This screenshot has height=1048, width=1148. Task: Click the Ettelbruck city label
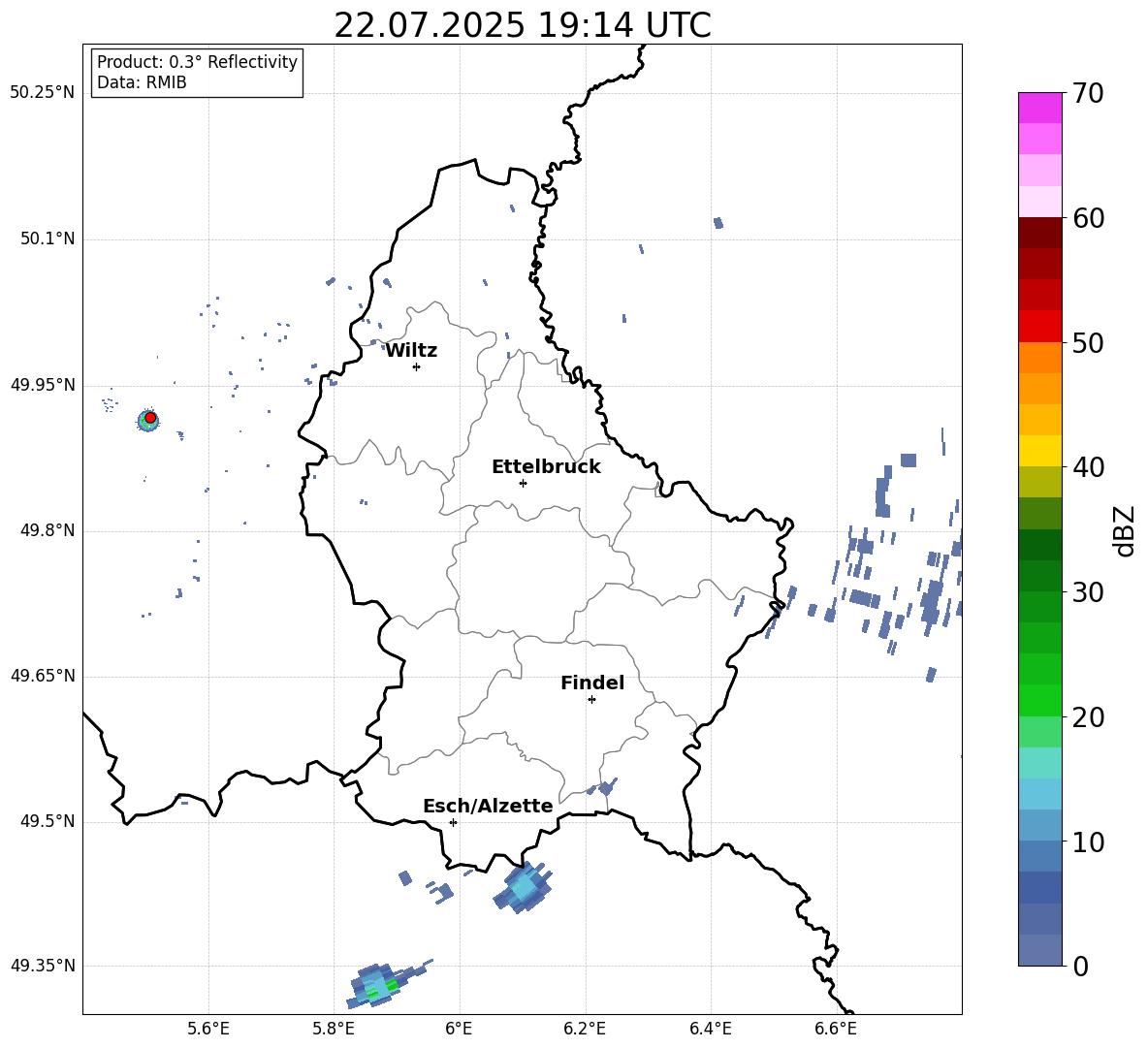(x=546, y=467)
